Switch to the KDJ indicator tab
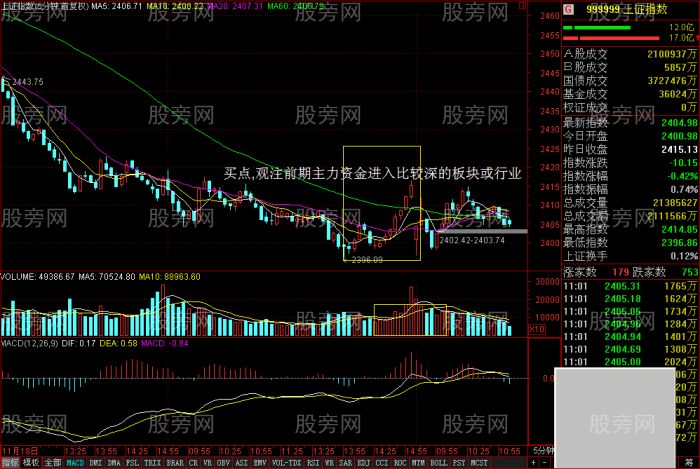The image size is (700, 469). coord(363,463)
